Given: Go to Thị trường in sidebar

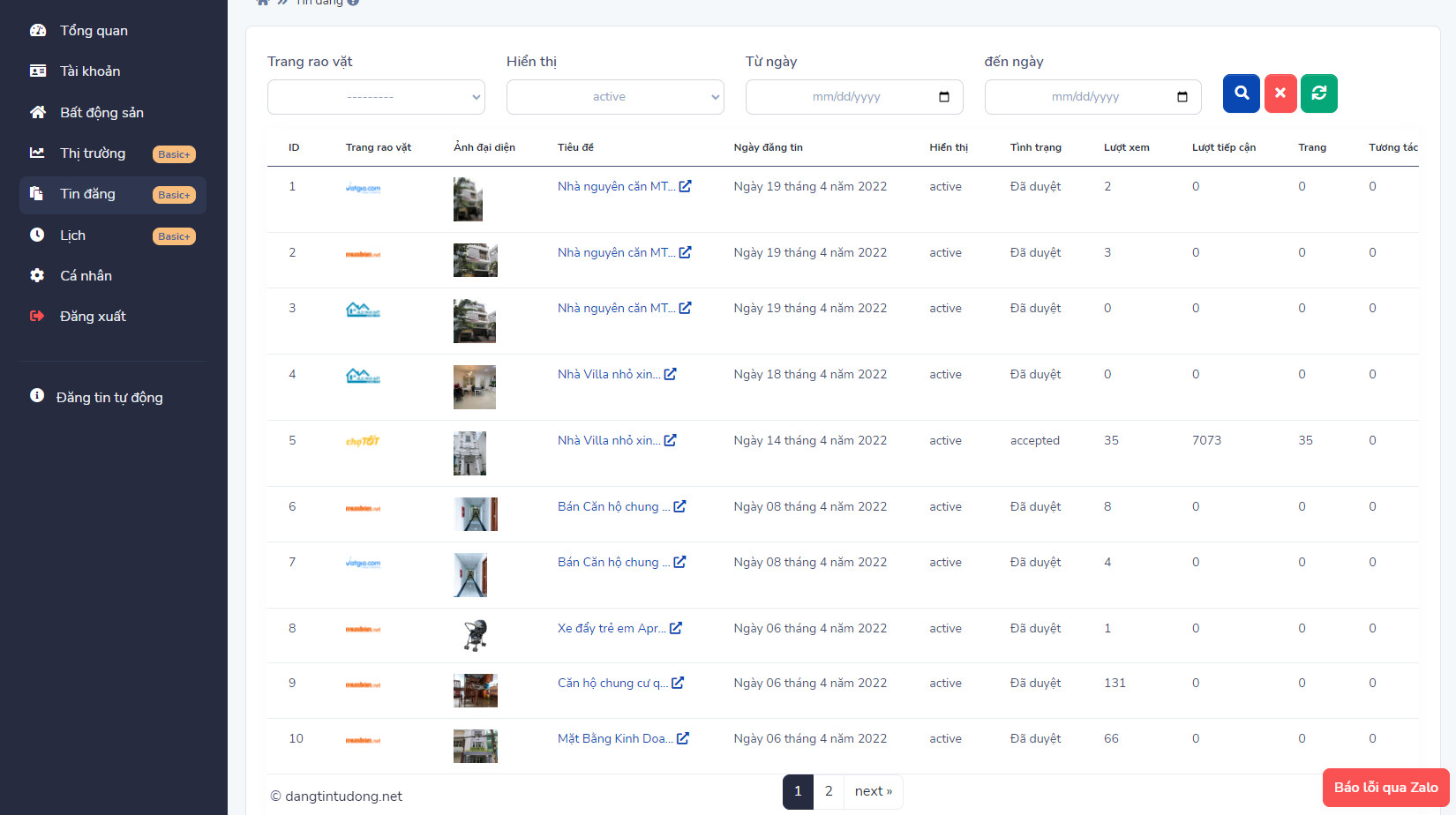Looking at the screenshot, I should pyautogui.click(x=93, y=153).
